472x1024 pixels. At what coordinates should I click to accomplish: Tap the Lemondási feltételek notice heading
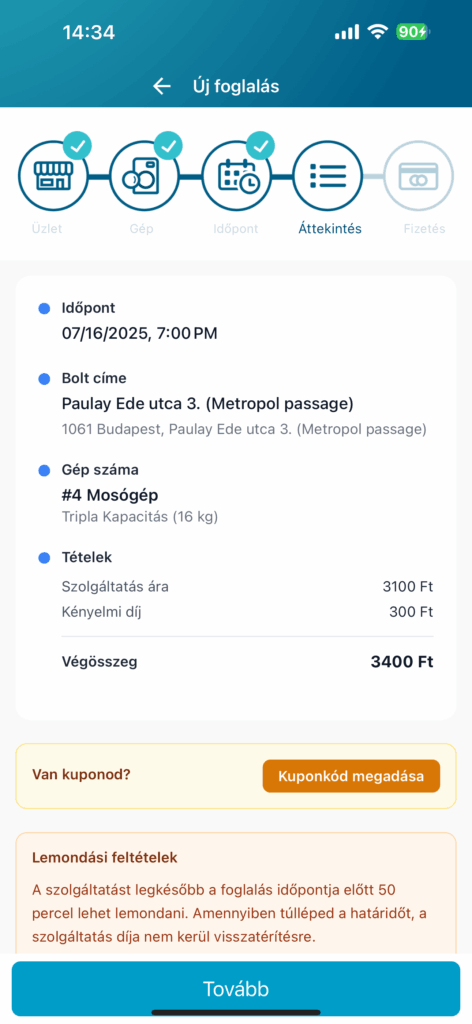(104, 857)
